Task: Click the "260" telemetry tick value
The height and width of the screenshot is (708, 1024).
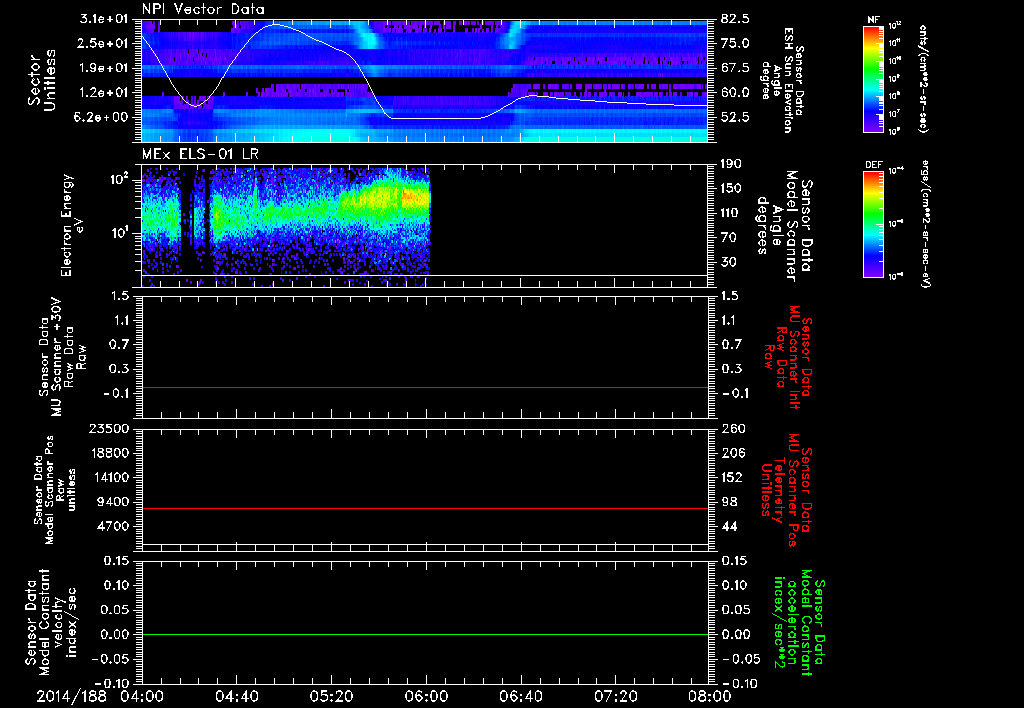Action: [733, 428]
